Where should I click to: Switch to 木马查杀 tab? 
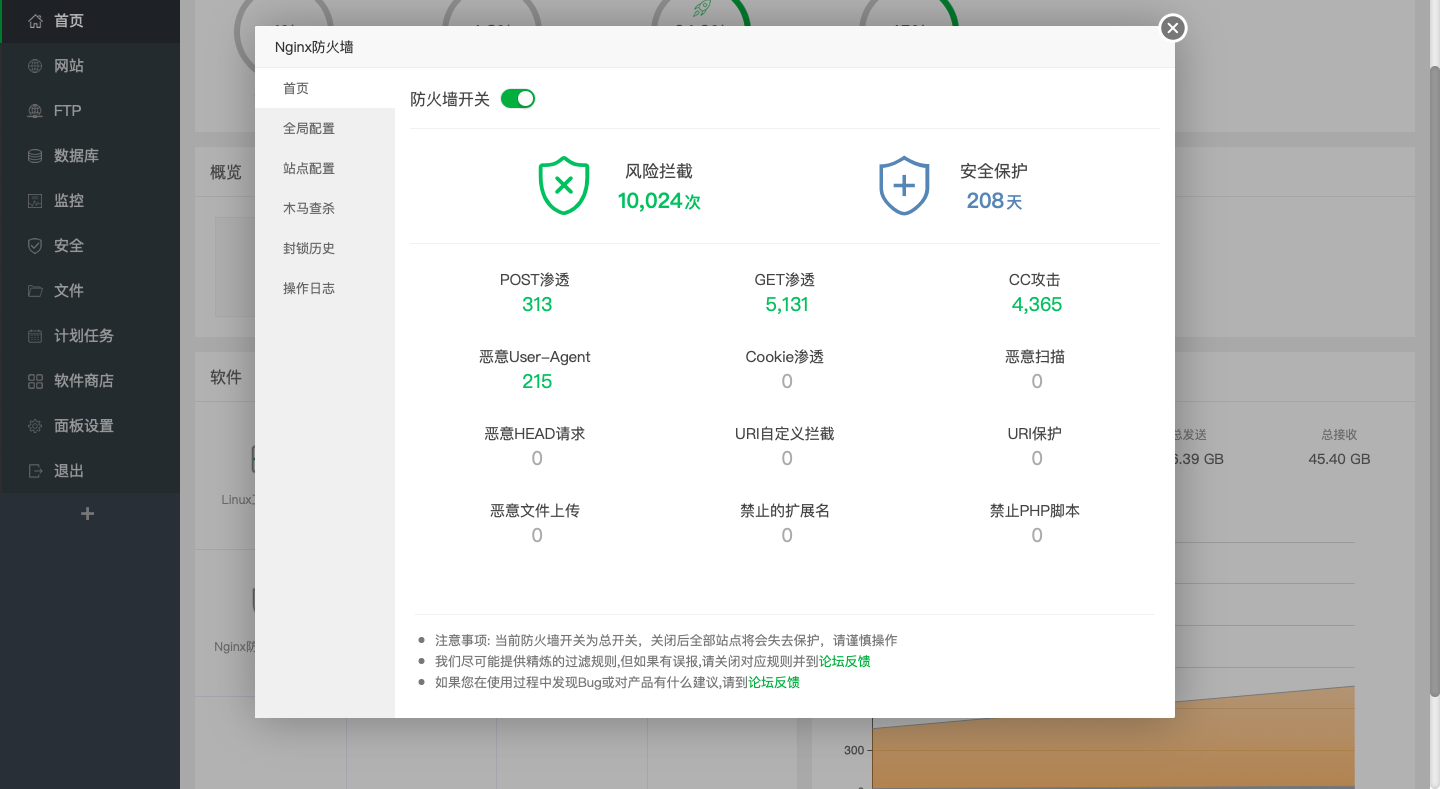(x=325, y=208)
